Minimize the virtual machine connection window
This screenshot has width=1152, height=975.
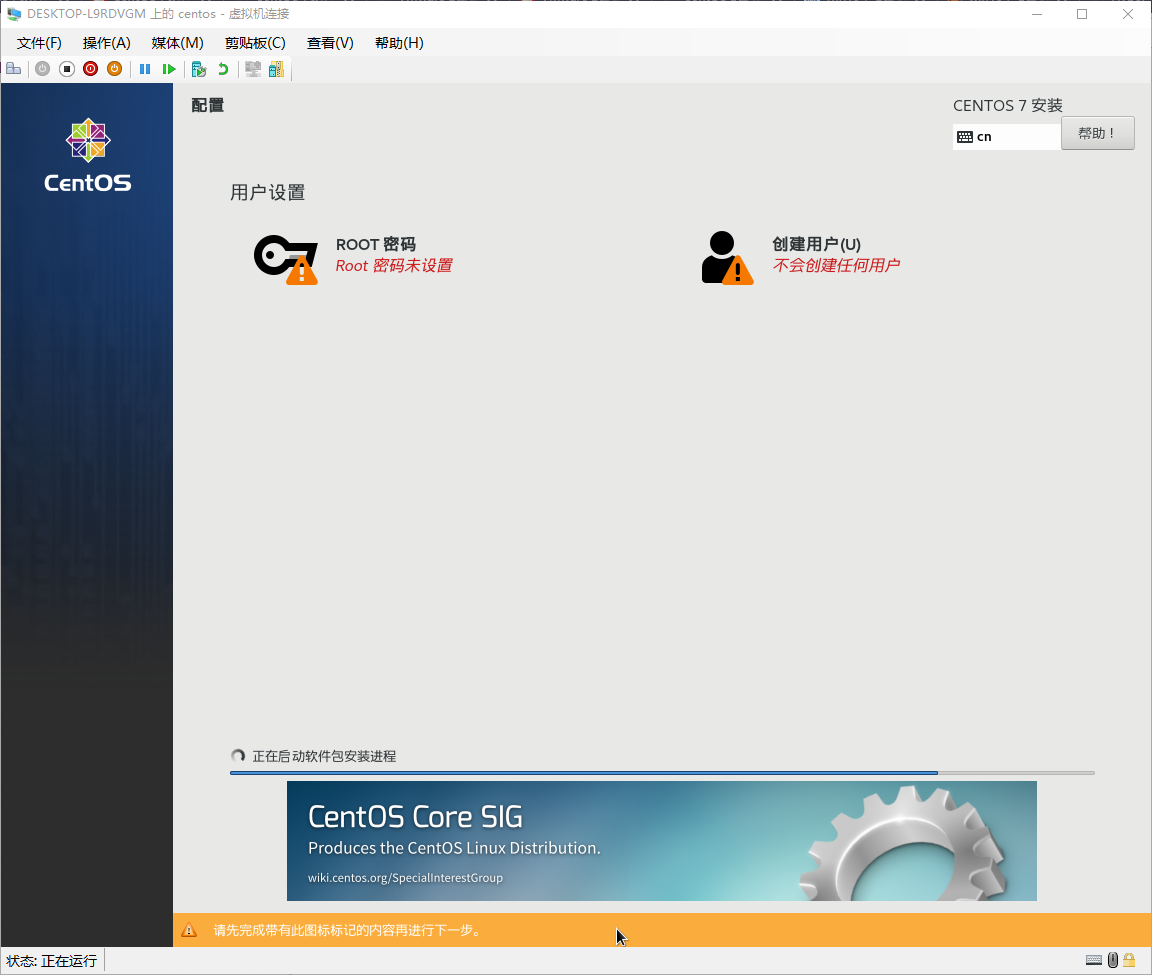tap(1037, 14)
